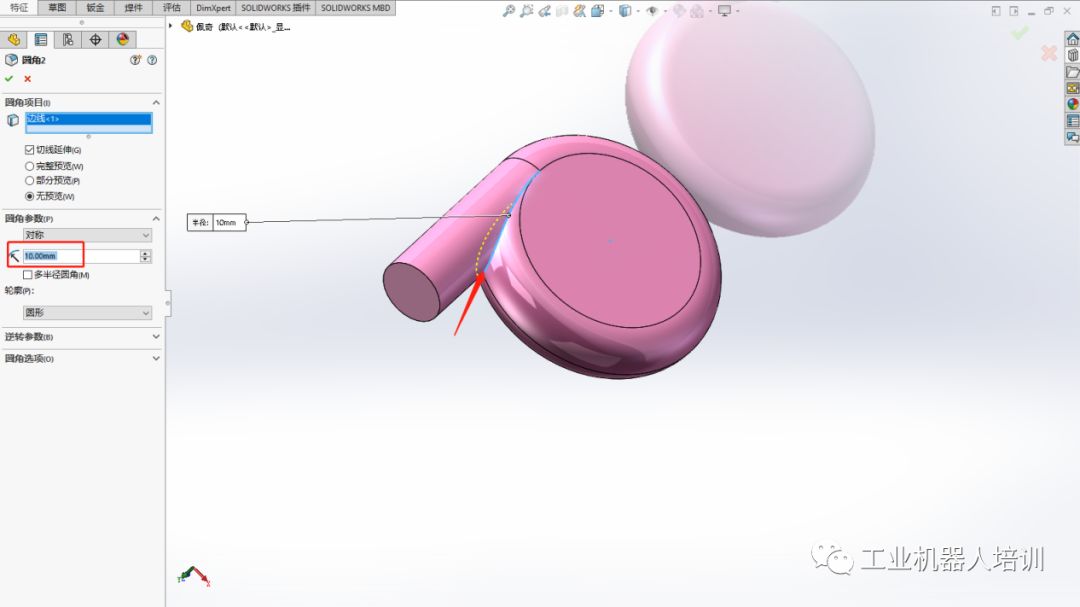Open the SOLIDWORKS MBD tab
This screenshot has height=607, width=1080.
click(x=355, y=8)
